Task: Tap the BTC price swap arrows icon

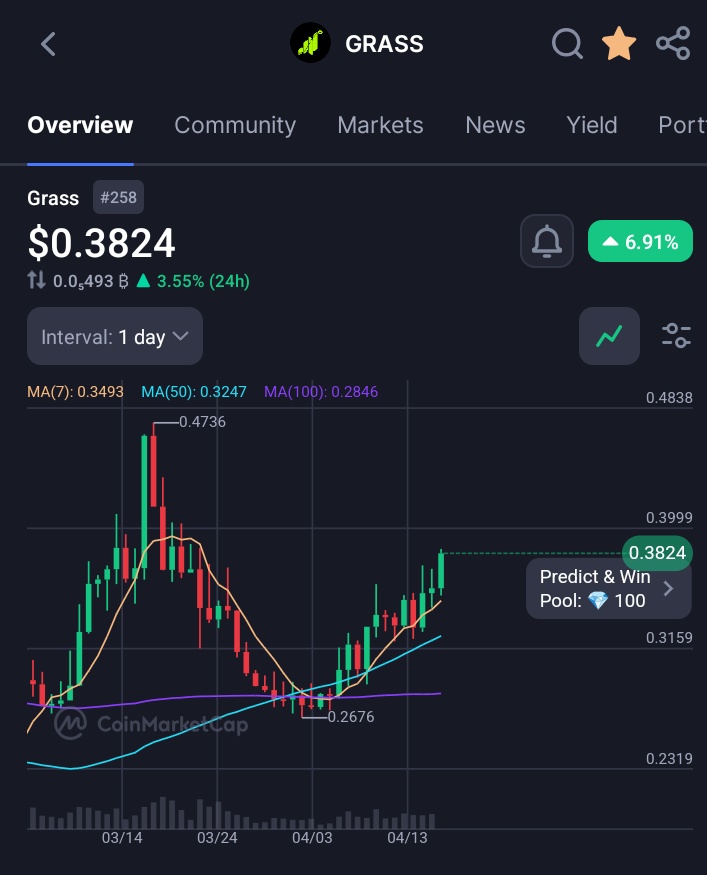Action: click(36, 280)
